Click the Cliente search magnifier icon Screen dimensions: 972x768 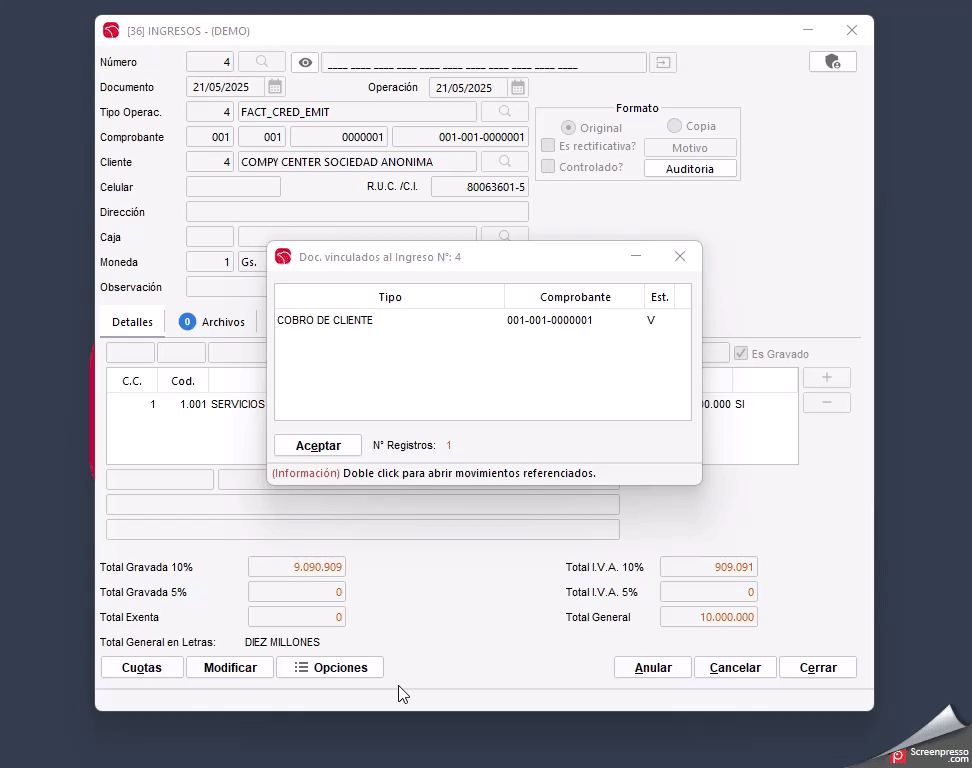point(505,162)
